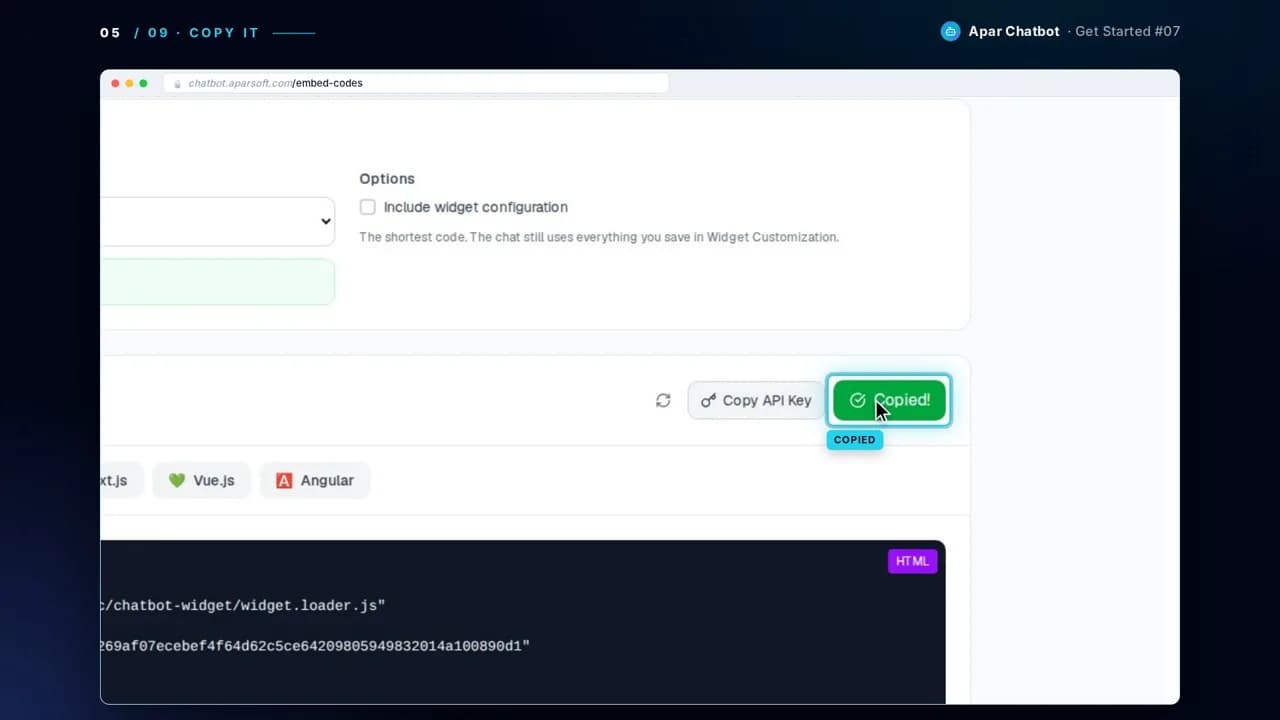Select the Angular framework tab
The image size is (1280, 720).
[315, 480]
